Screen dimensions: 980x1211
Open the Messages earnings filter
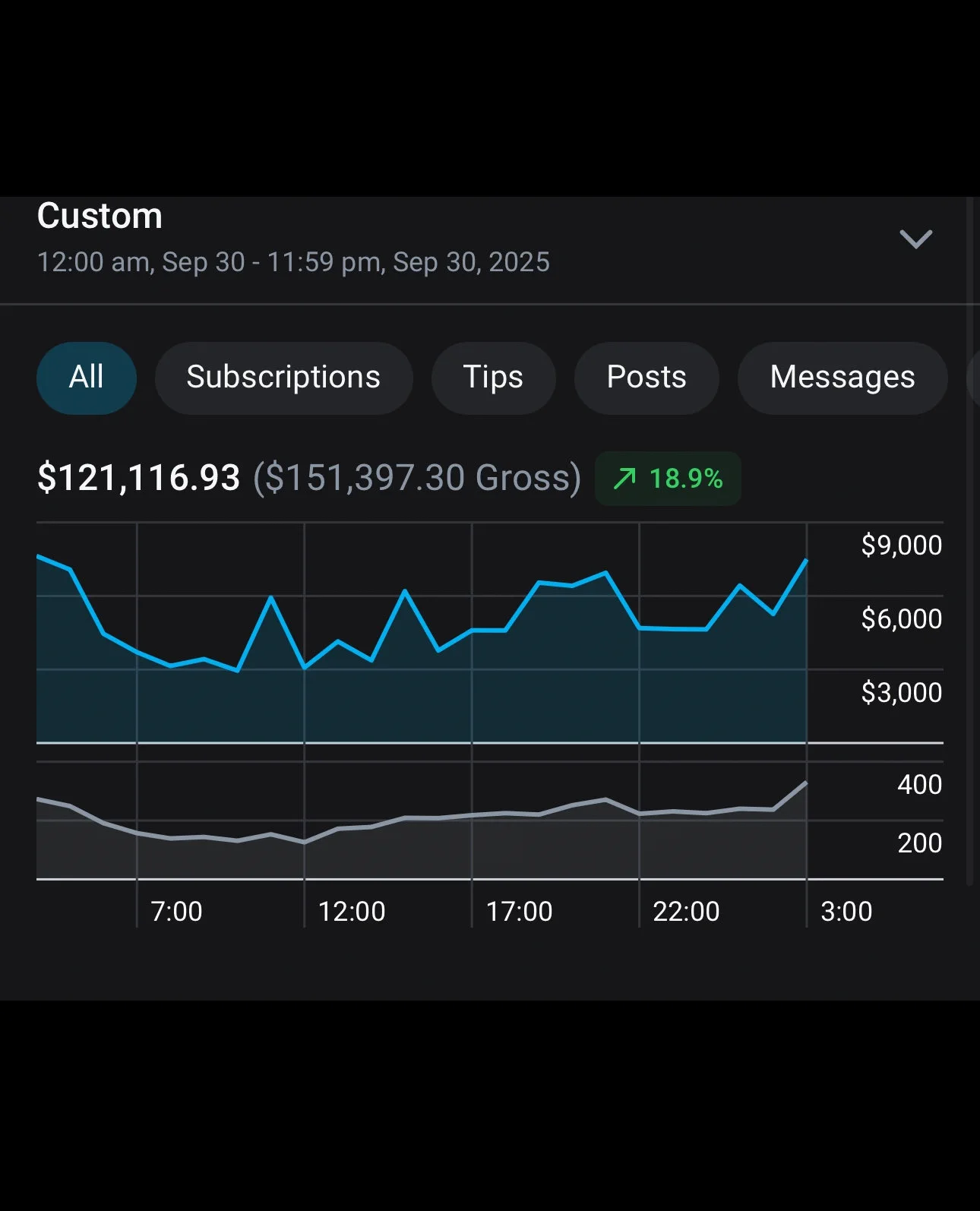(842, 378)
